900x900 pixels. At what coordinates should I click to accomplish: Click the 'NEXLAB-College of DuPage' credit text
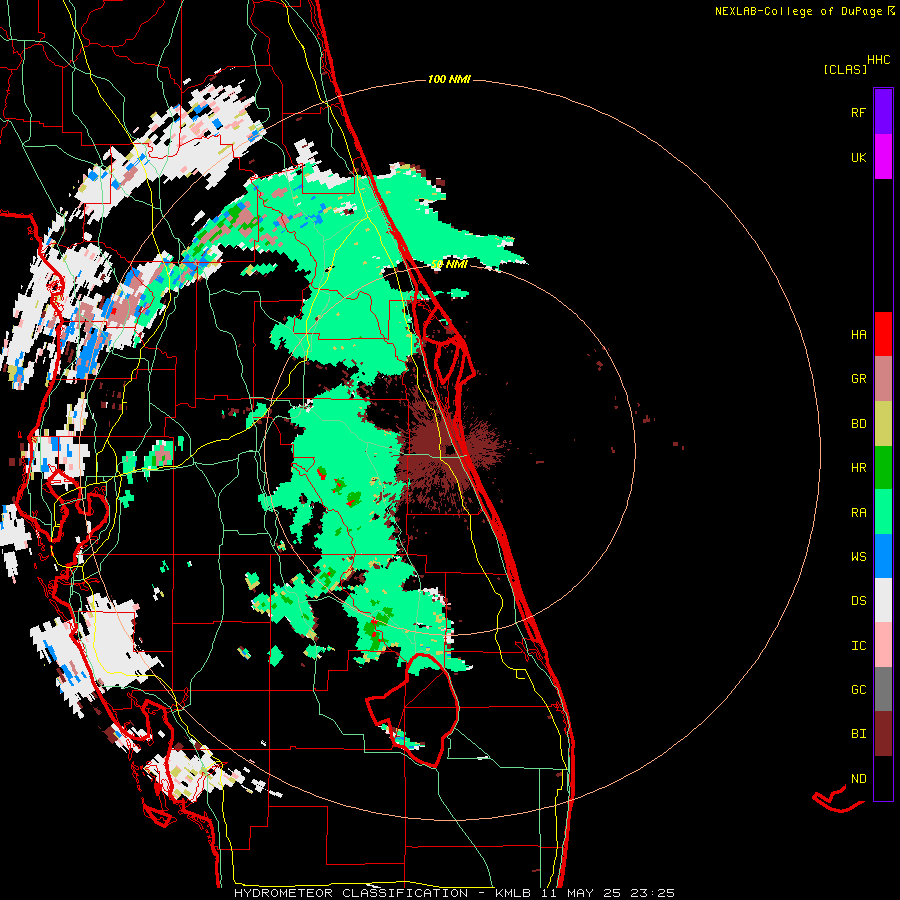(x=798, y=11)
